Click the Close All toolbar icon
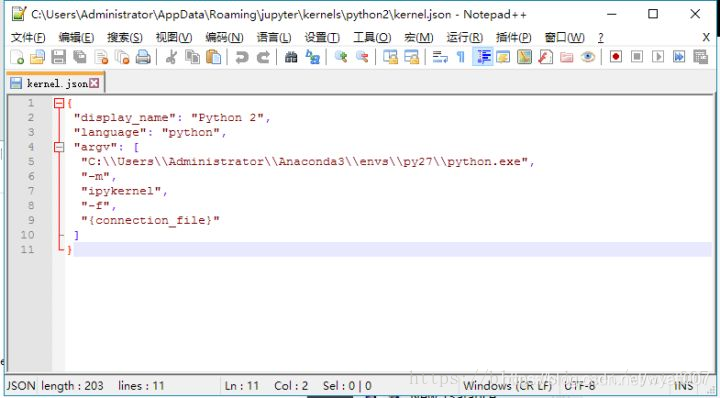720x398 pixels. point(122,57)
